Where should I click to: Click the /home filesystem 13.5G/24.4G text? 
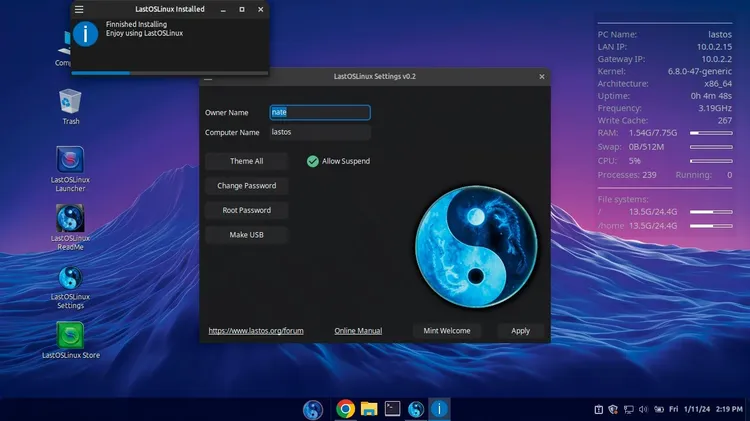653,226
